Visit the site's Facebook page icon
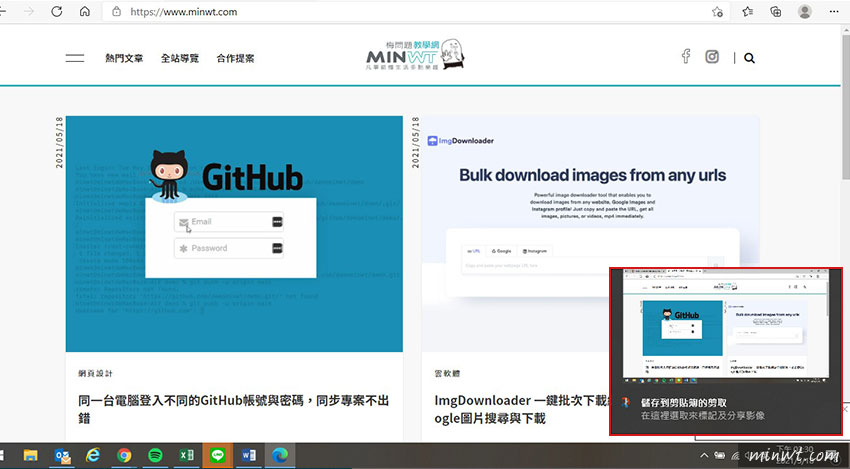 tap(686, 56)
